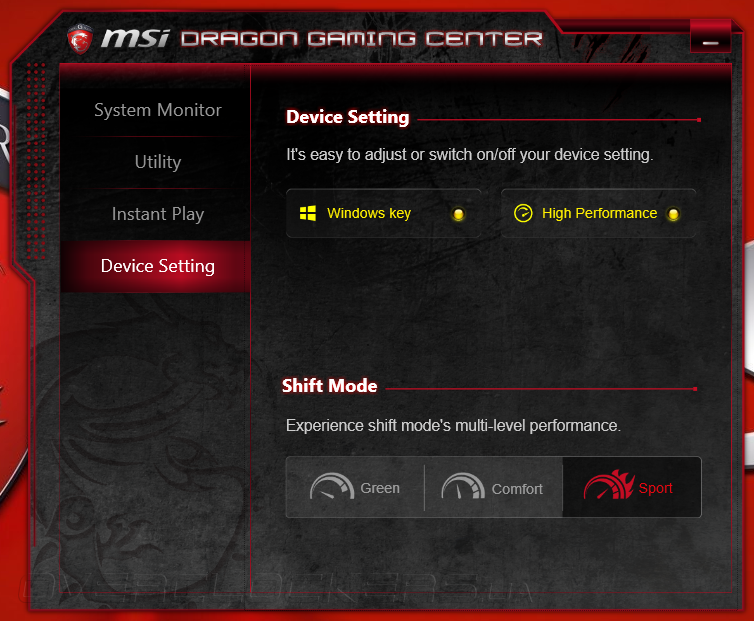Toggle the Windows key indicator light
754x621 pixels.
tap(458, 214)
